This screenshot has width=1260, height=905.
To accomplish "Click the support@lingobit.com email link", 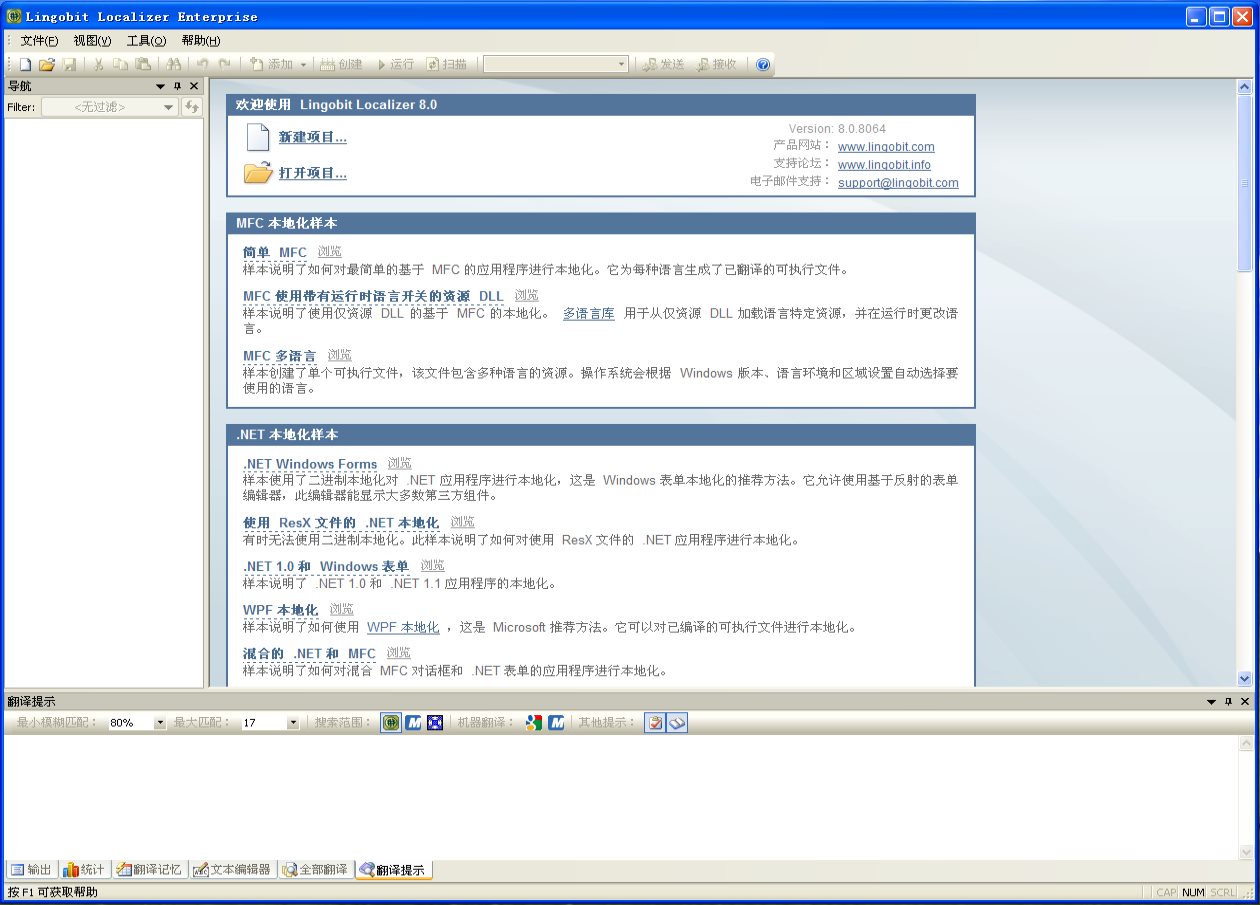I will pos(898,183).
